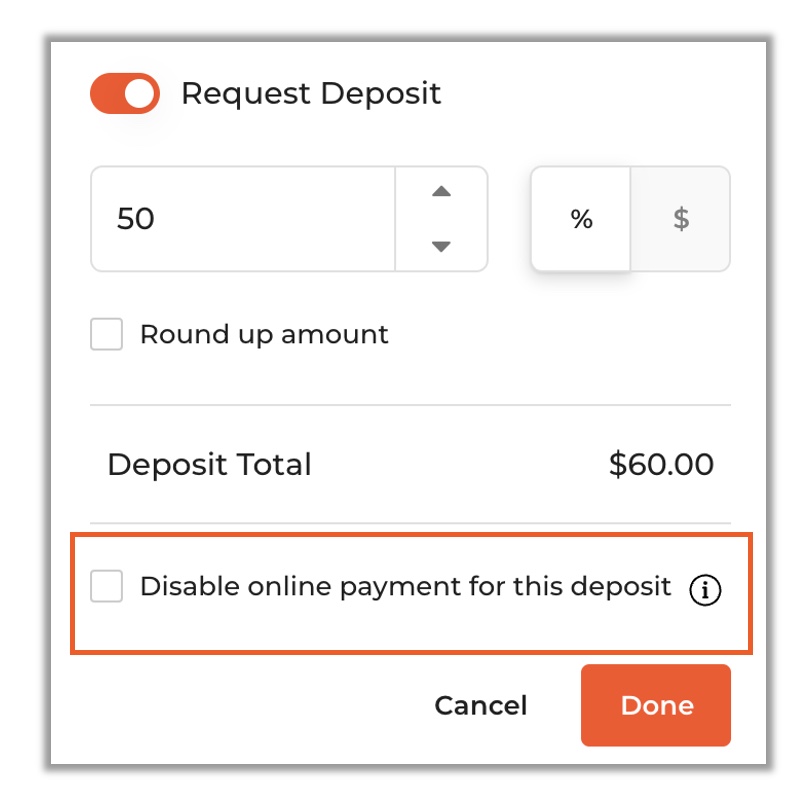This screenshot has height=798, width=806.
Task: Dismiss the dialog with Cancel
Action: click(x=481, y=705)
